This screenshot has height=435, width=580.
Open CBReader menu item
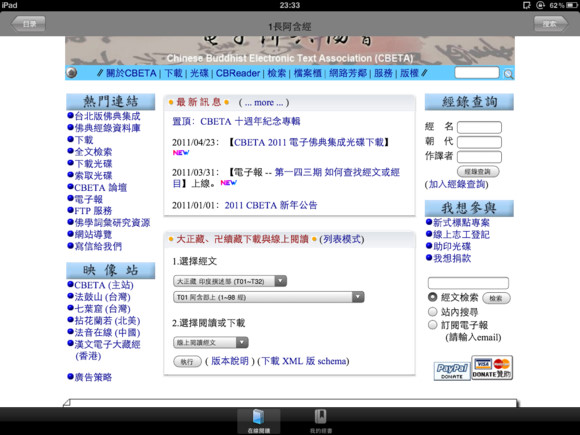[238, 73]
